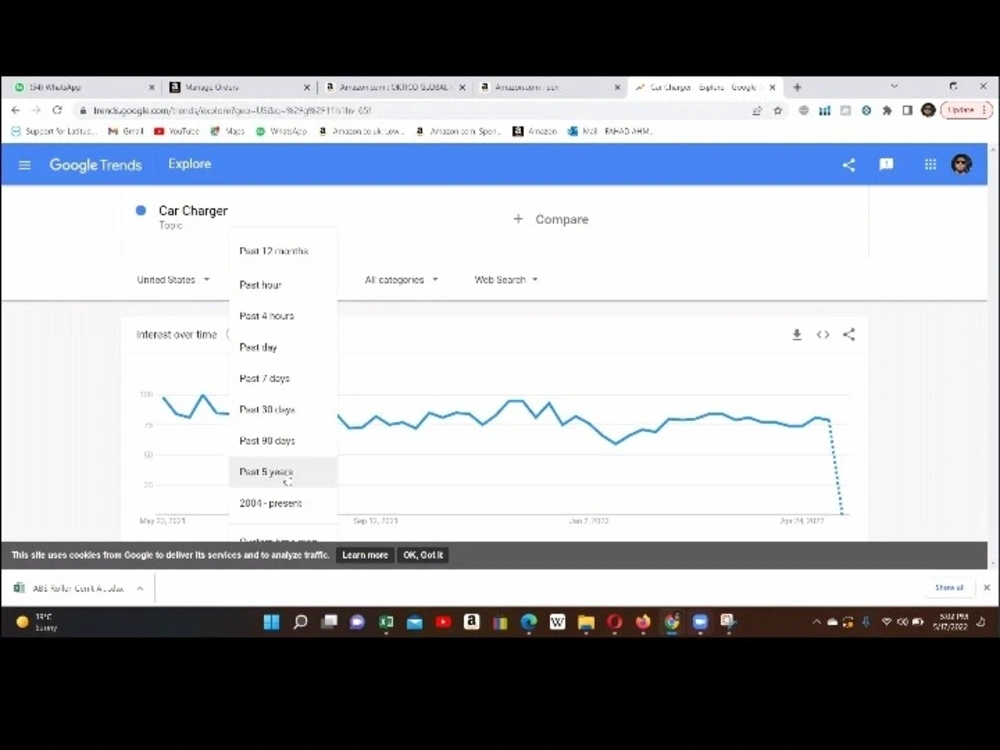Open Microsoft Edge from taskbar
Image resolution: width=1000 pixels, height=750 pixels.
pos(529,622)
